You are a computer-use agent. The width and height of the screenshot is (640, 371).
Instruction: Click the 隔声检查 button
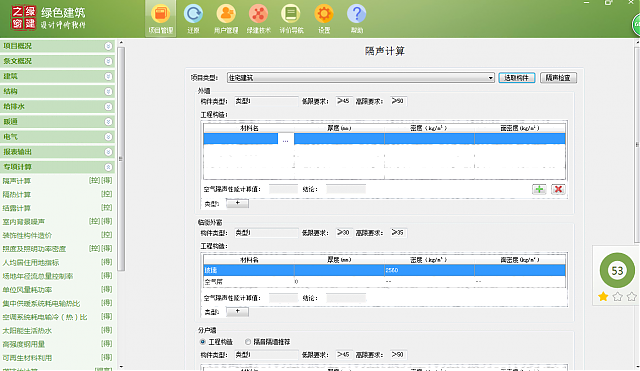coord(558,78)
